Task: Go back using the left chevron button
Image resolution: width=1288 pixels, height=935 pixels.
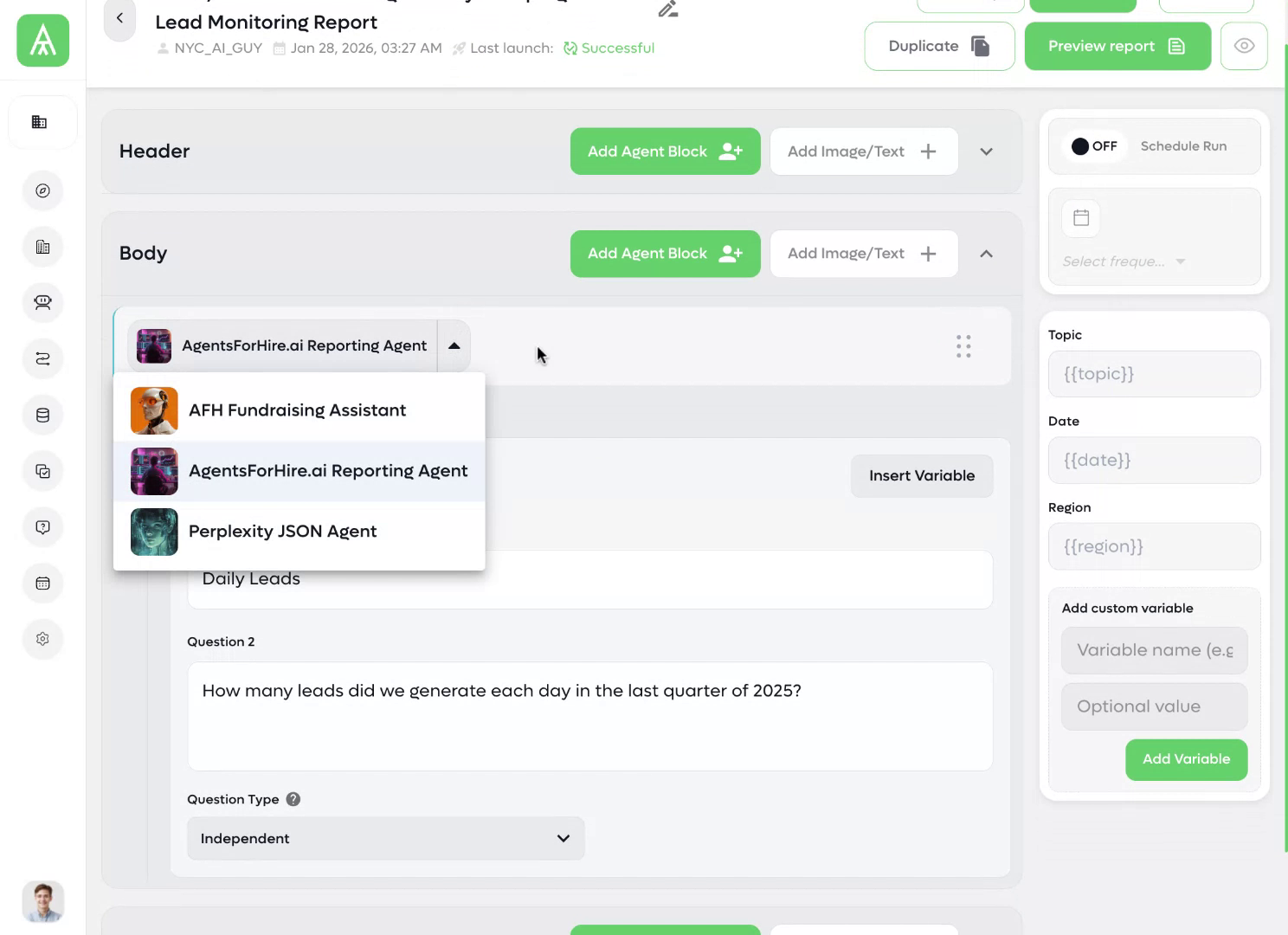Action: point(119,19)
